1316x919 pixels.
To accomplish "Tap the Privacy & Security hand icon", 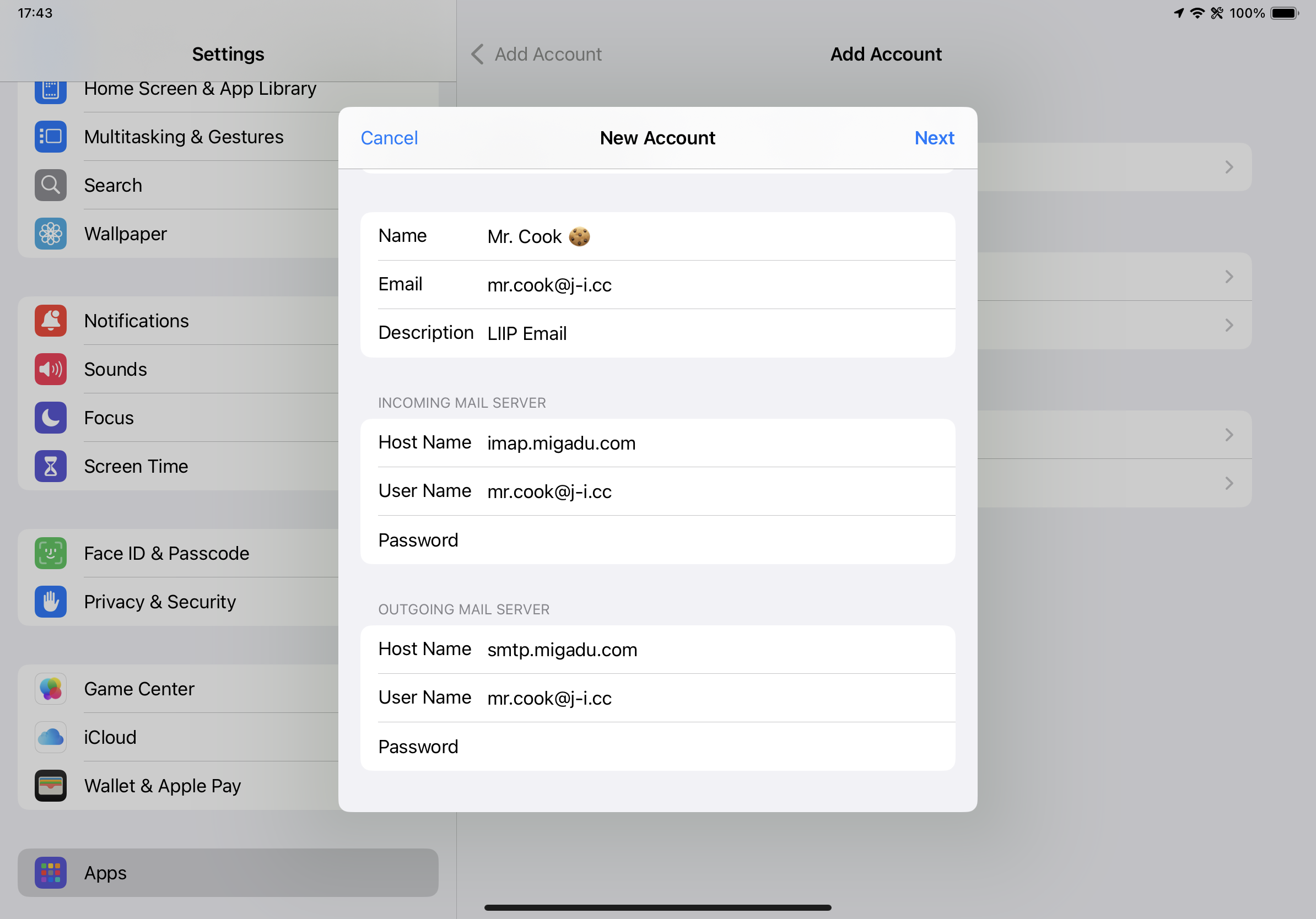I will click(51, 602).
